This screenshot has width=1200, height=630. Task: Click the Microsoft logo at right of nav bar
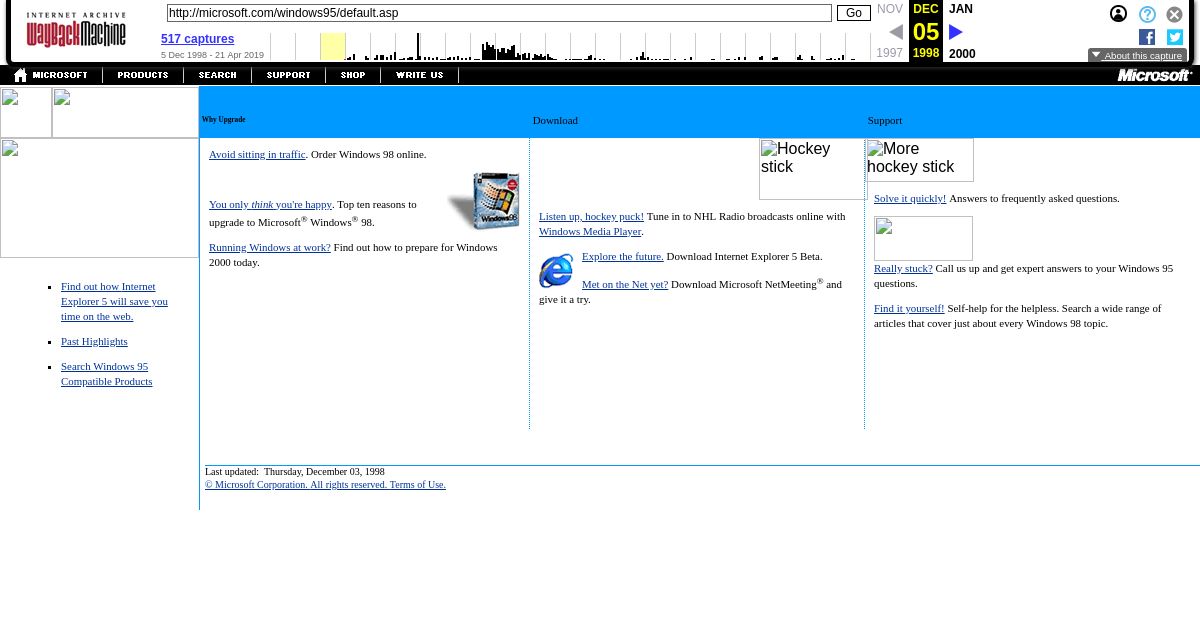point(1155,75)
